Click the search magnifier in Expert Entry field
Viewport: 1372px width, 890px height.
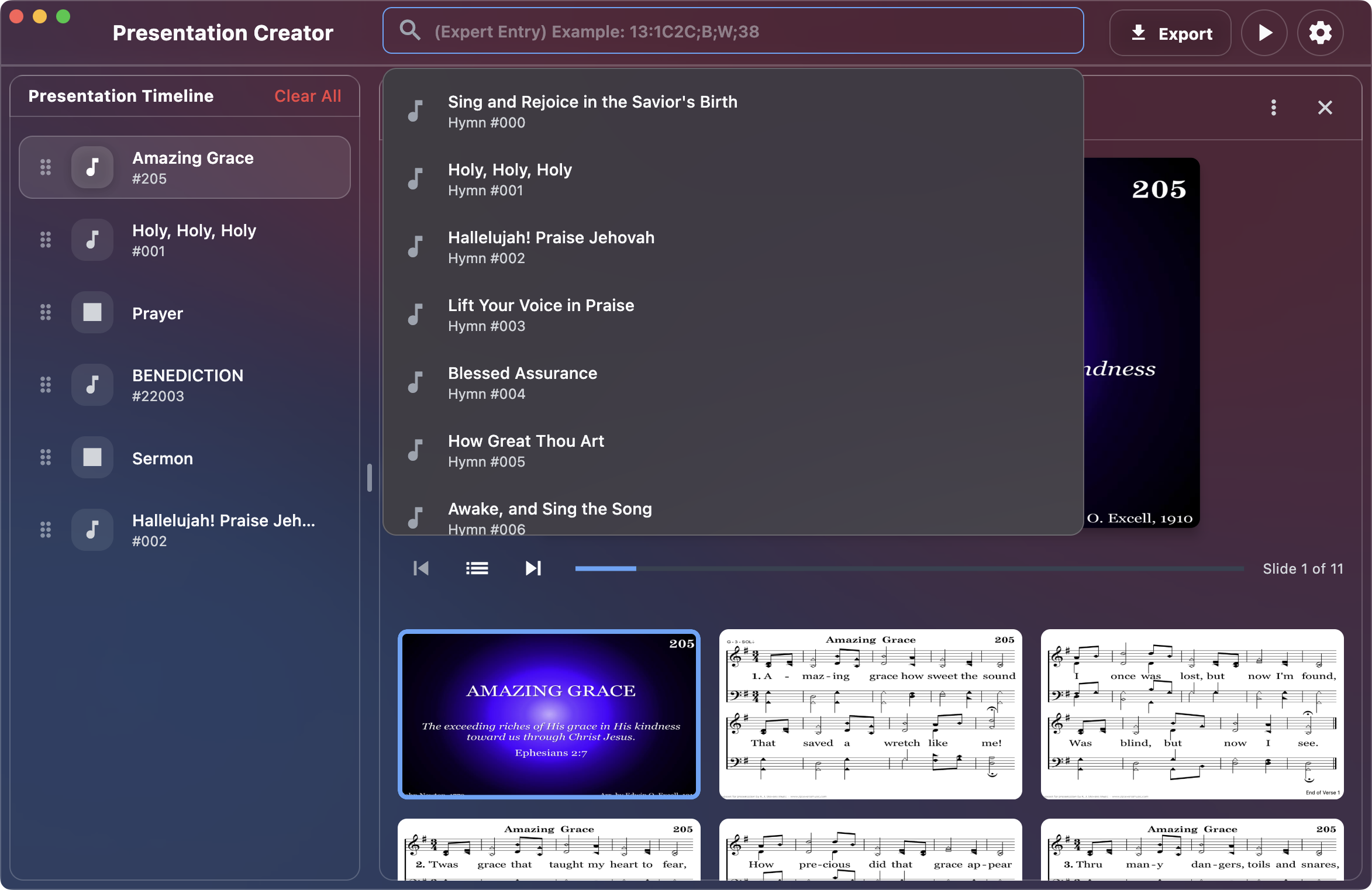(409, 30)
